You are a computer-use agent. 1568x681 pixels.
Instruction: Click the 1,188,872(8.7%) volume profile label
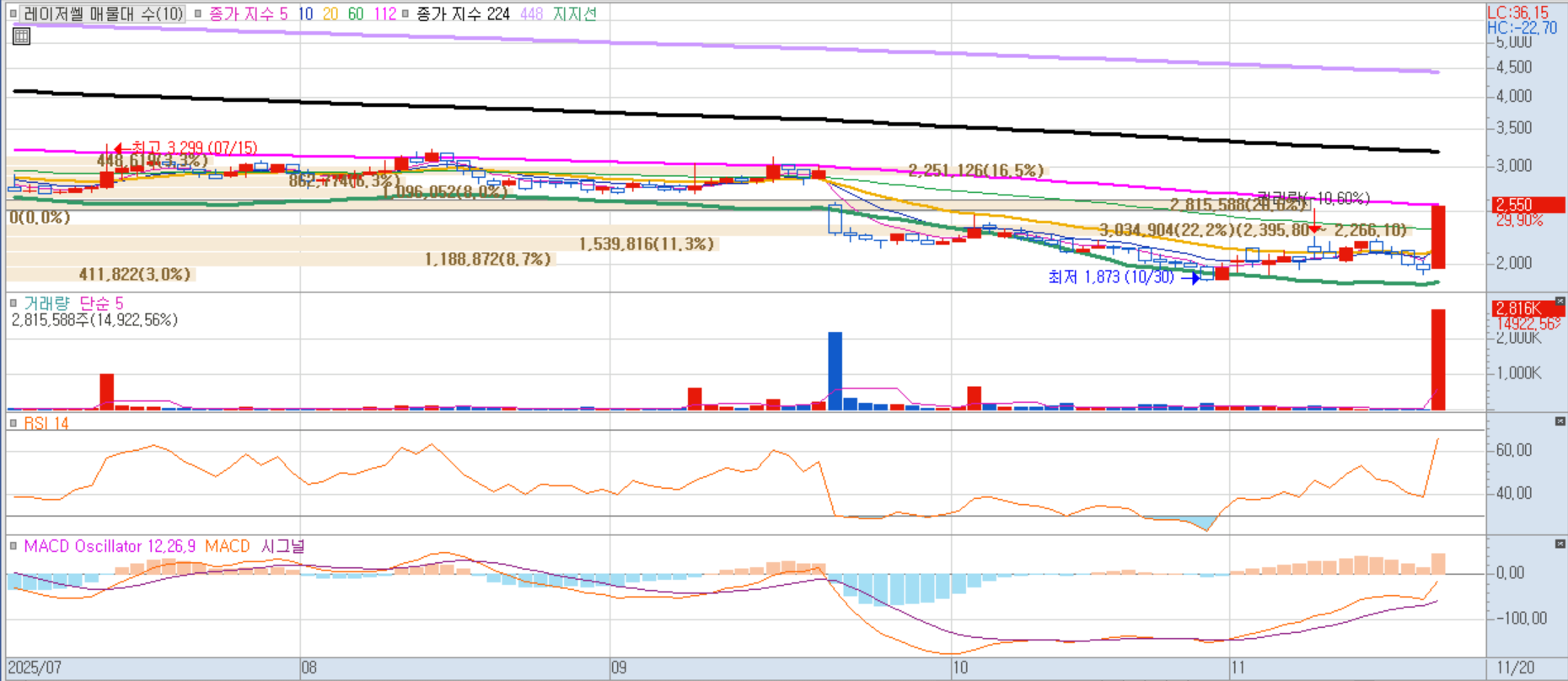(488, 259)
